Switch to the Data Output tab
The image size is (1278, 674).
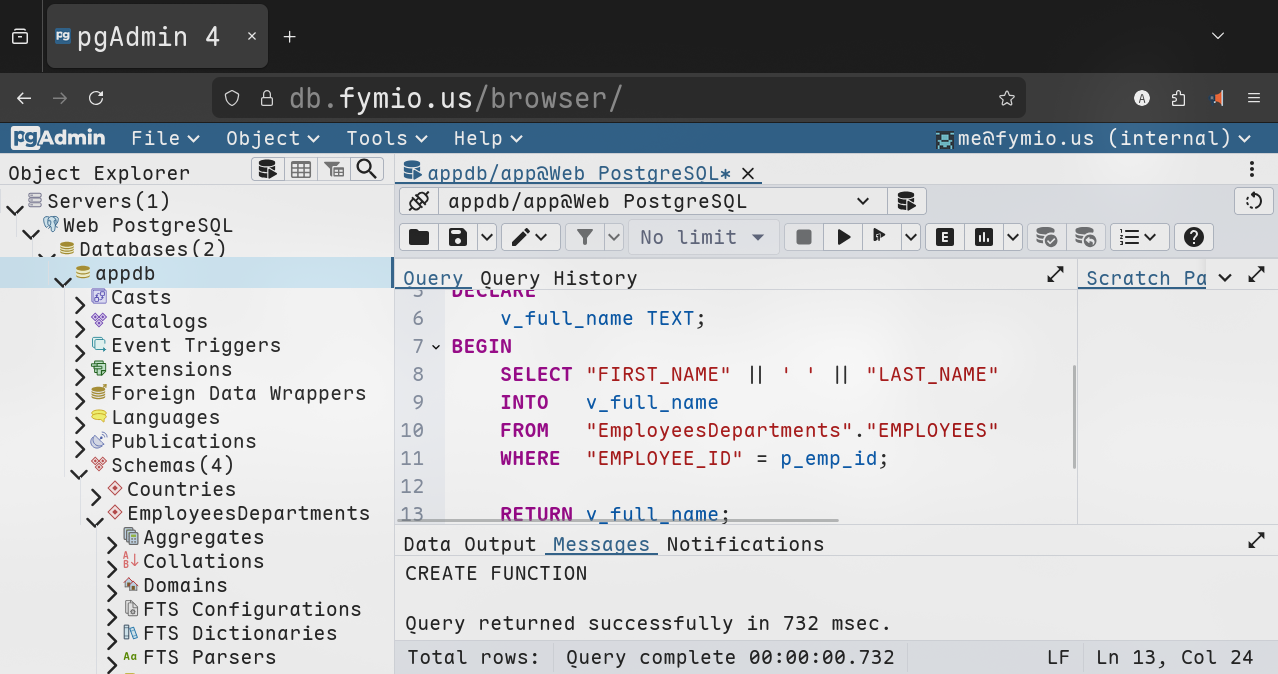[x=469, y=544]
